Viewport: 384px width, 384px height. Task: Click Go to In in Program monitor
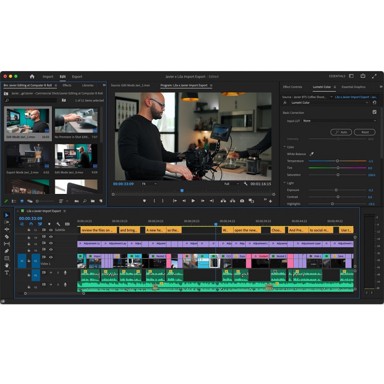coord(174,201)
